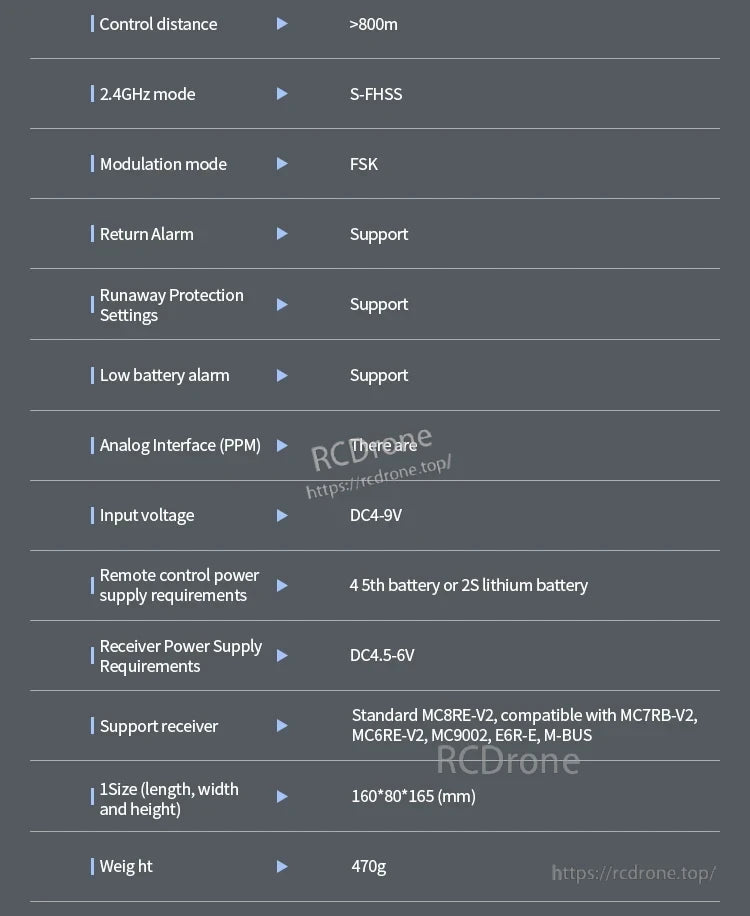Open the rcdrone.top link at bottom right
The height and width of the screenshot is (916, 750).
pyautogui.click(x=634, y=873)
